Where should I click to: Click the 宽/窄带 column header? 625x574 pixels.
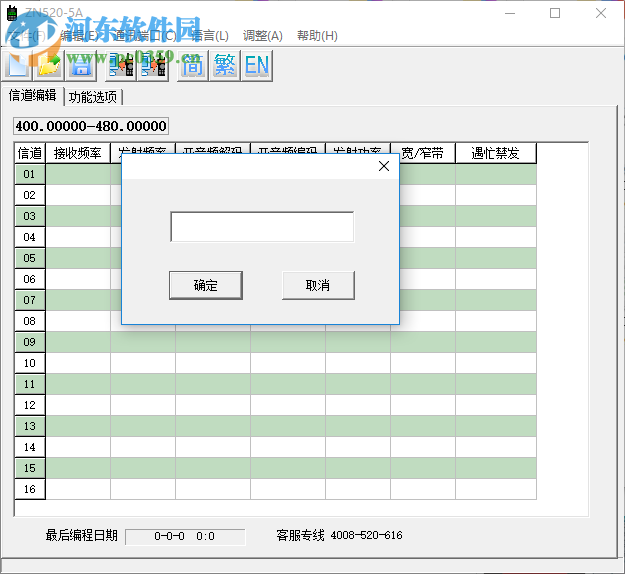coord(423,153)
